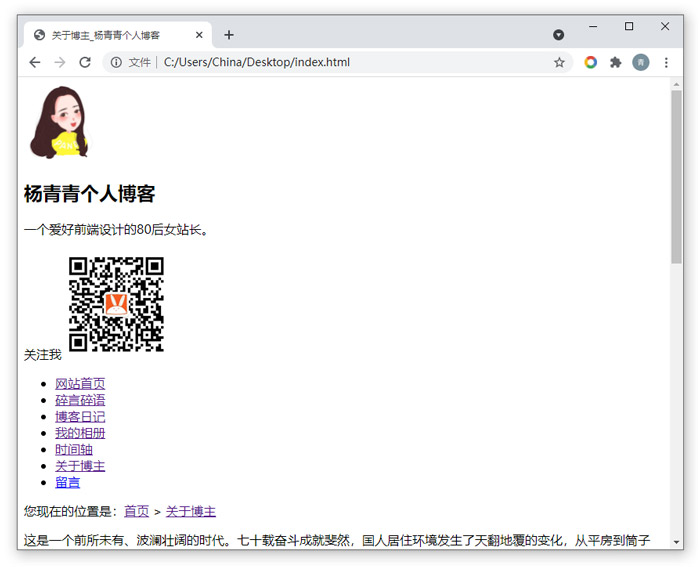Reload the page with refresh icon
The height and width of the screenshot is (567, 700).
85,63
